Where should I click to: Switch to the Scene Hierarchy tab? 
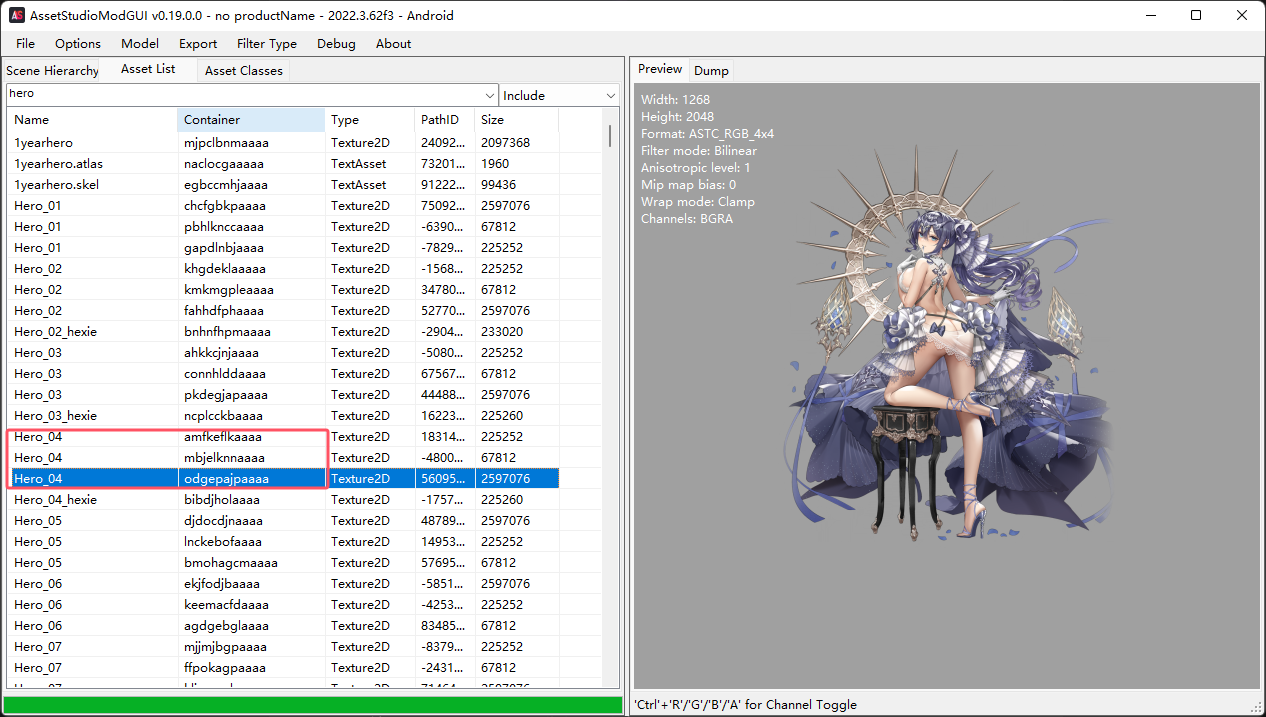coord(52,71)
